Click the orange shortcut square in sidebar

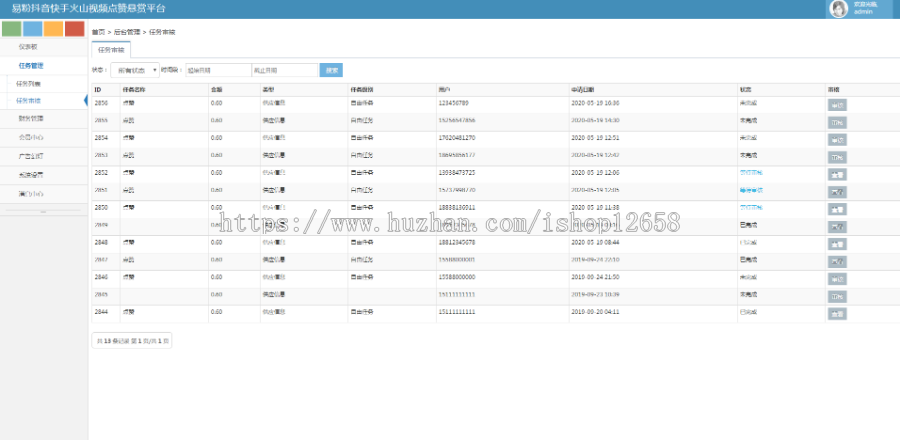54,29
